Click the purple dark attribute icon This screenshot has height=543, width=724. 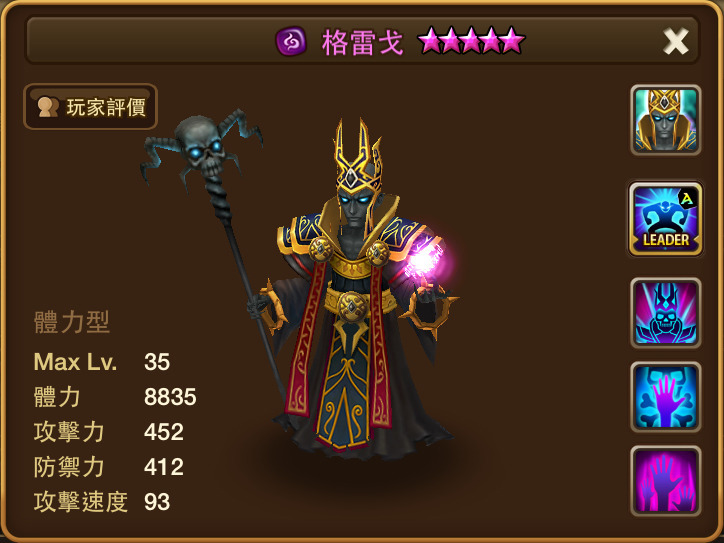(x=291, y=41)
